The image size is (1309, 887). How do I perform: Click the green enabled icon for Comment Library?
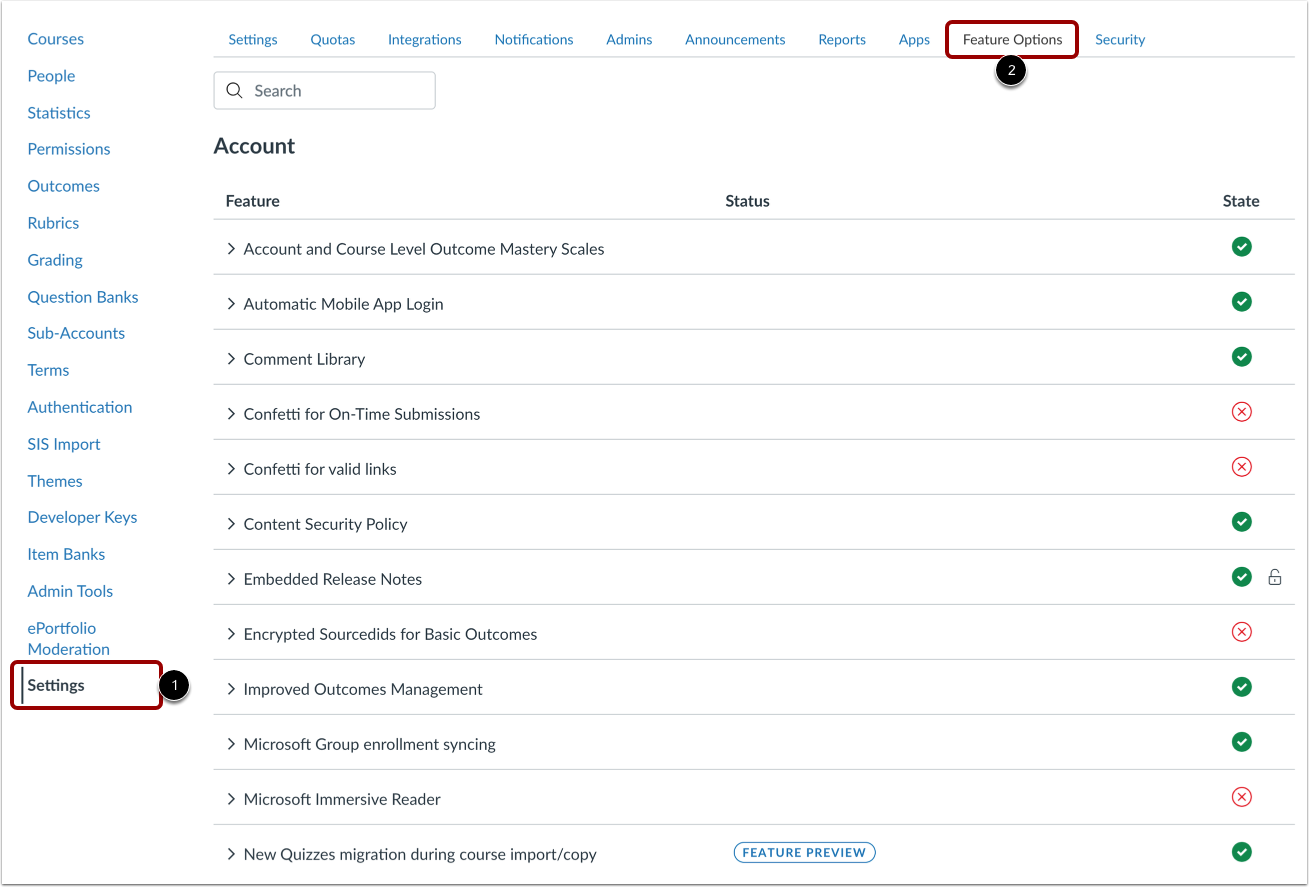pos(1241,356)
